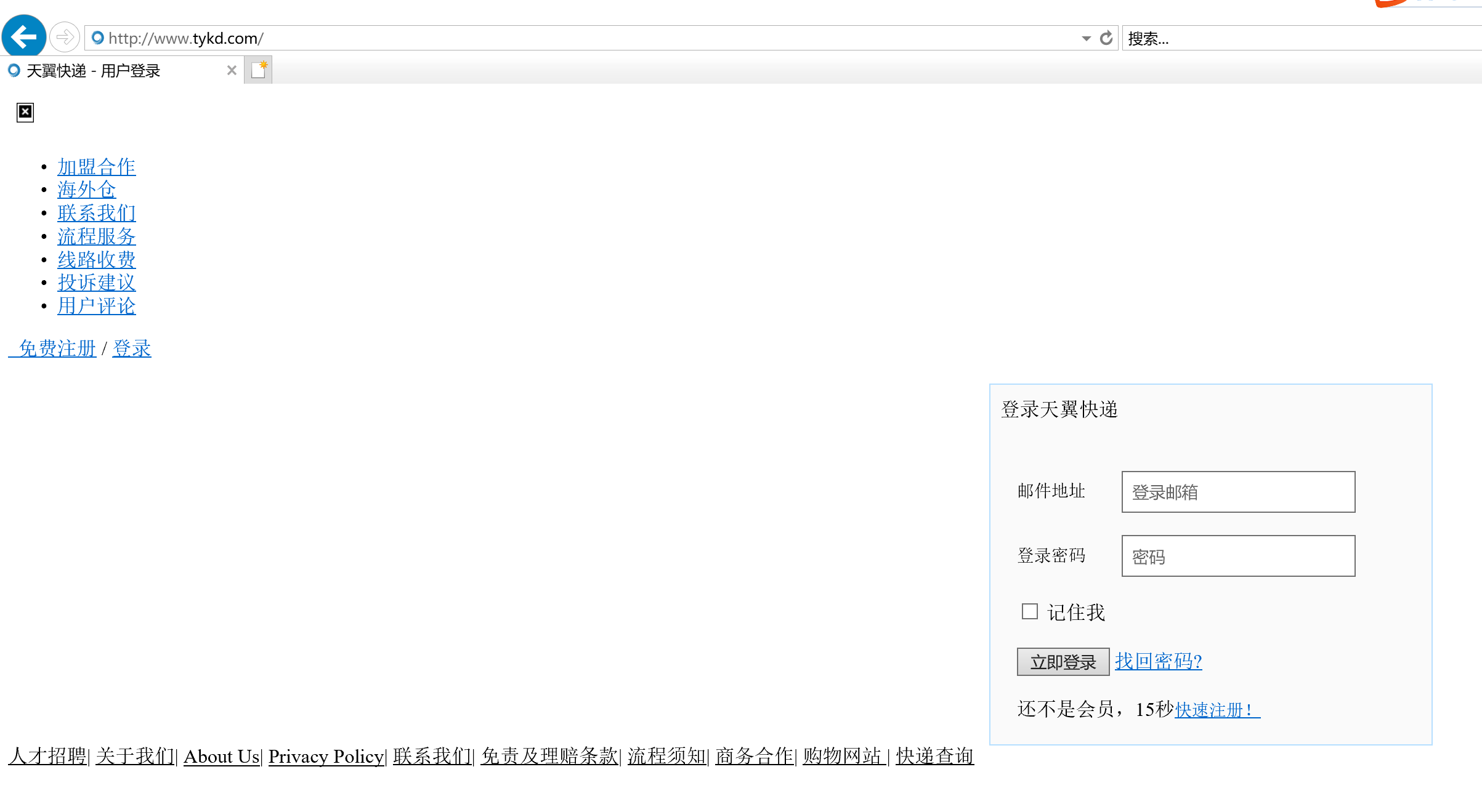Click the site favicon in address bar
The width and height of the screenshot is (1482, 812).
[97, 38]
